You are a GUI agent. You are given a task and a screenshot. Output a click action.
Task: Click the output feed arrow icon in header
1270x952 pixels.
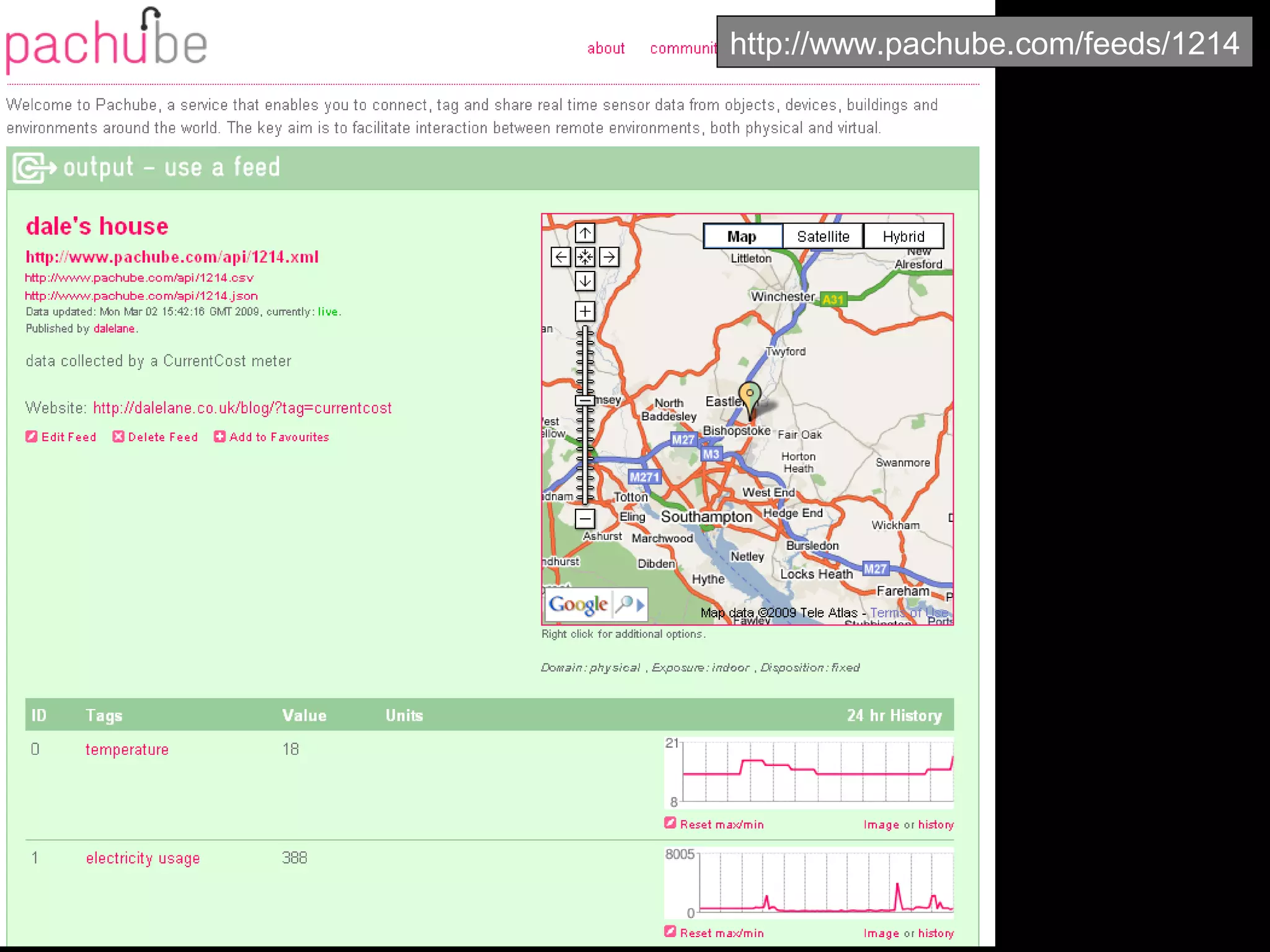[x=35, y=167]
